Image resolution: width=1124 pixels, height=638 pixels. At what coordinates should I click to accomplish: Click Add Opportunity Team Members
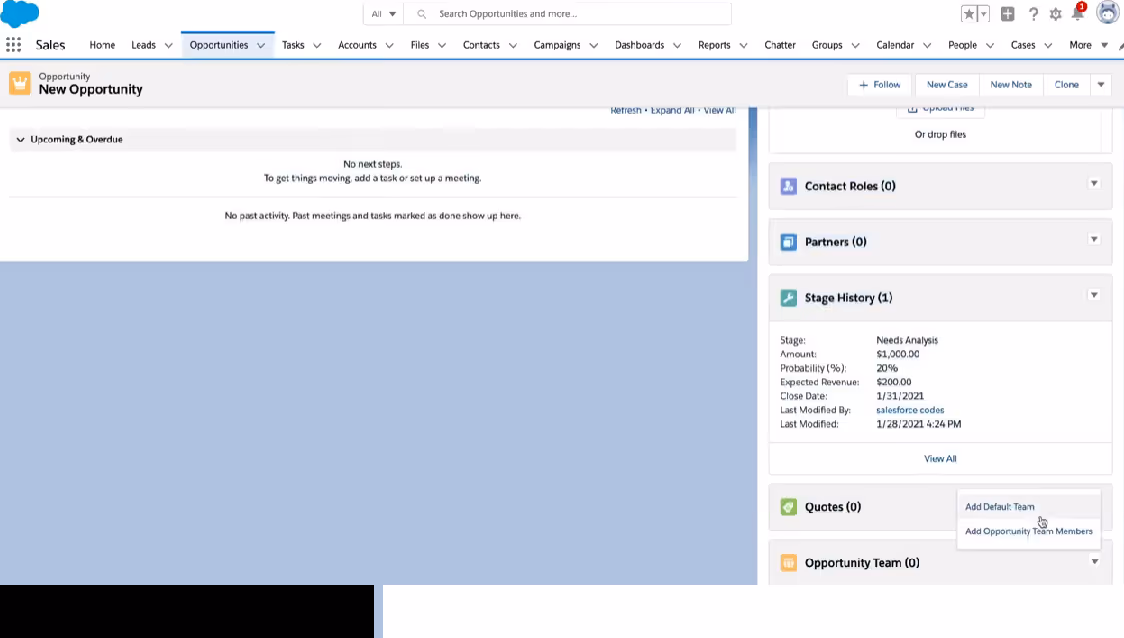1029,531
